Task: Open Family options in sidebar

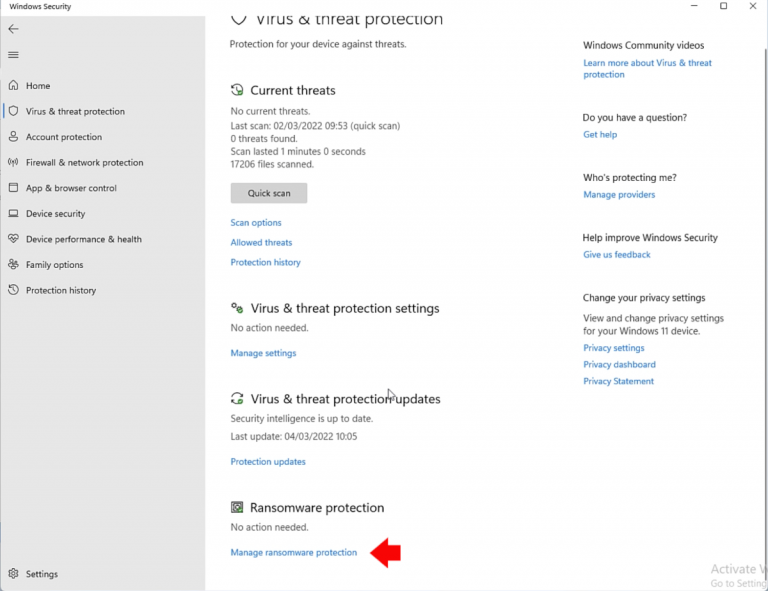Action: point(54,265)
